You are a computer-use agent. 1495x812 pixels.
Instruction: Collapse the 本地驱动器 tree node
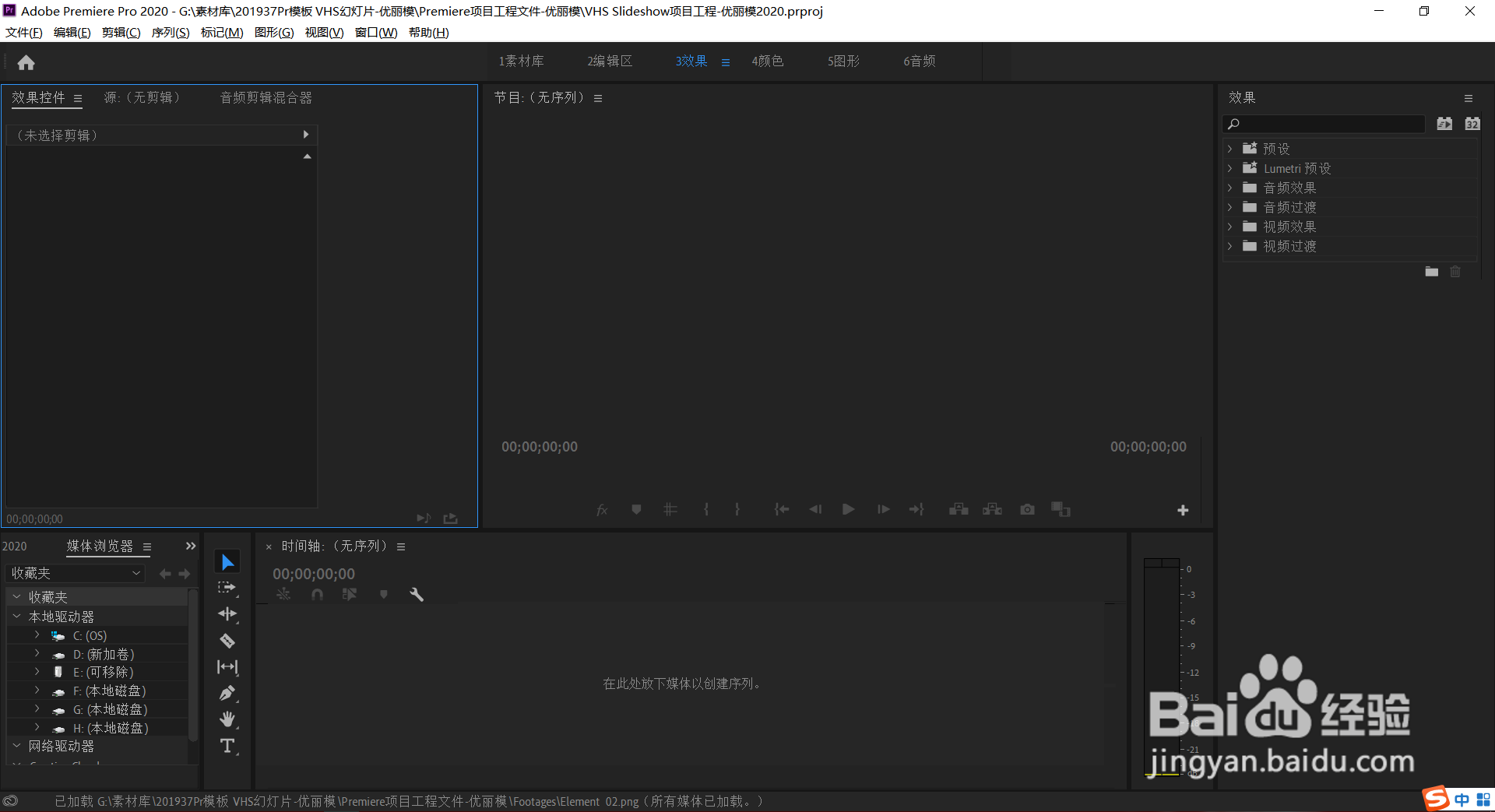tap(16, 616)
